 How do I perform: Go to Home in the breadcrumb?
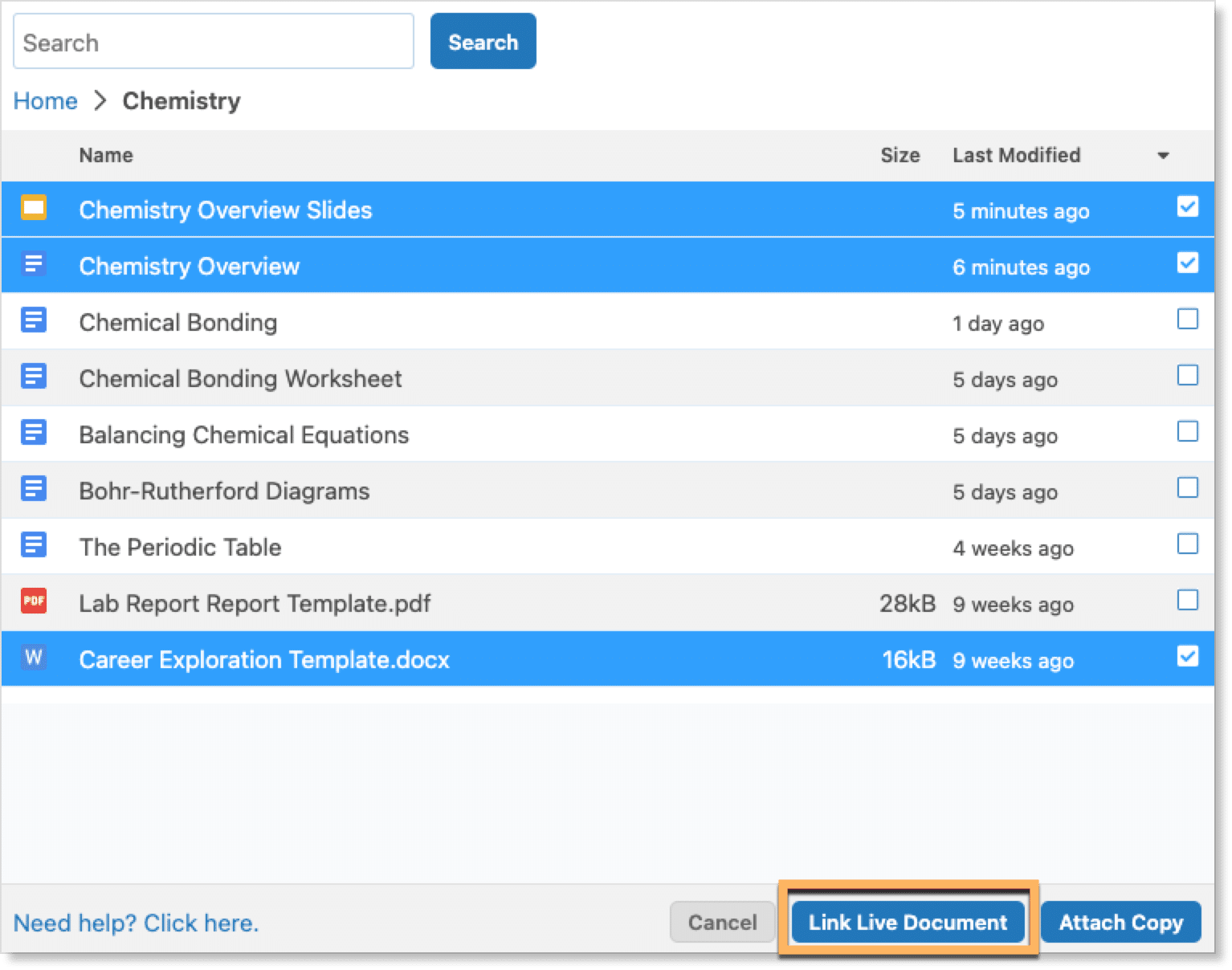click(x=46, y=101)
